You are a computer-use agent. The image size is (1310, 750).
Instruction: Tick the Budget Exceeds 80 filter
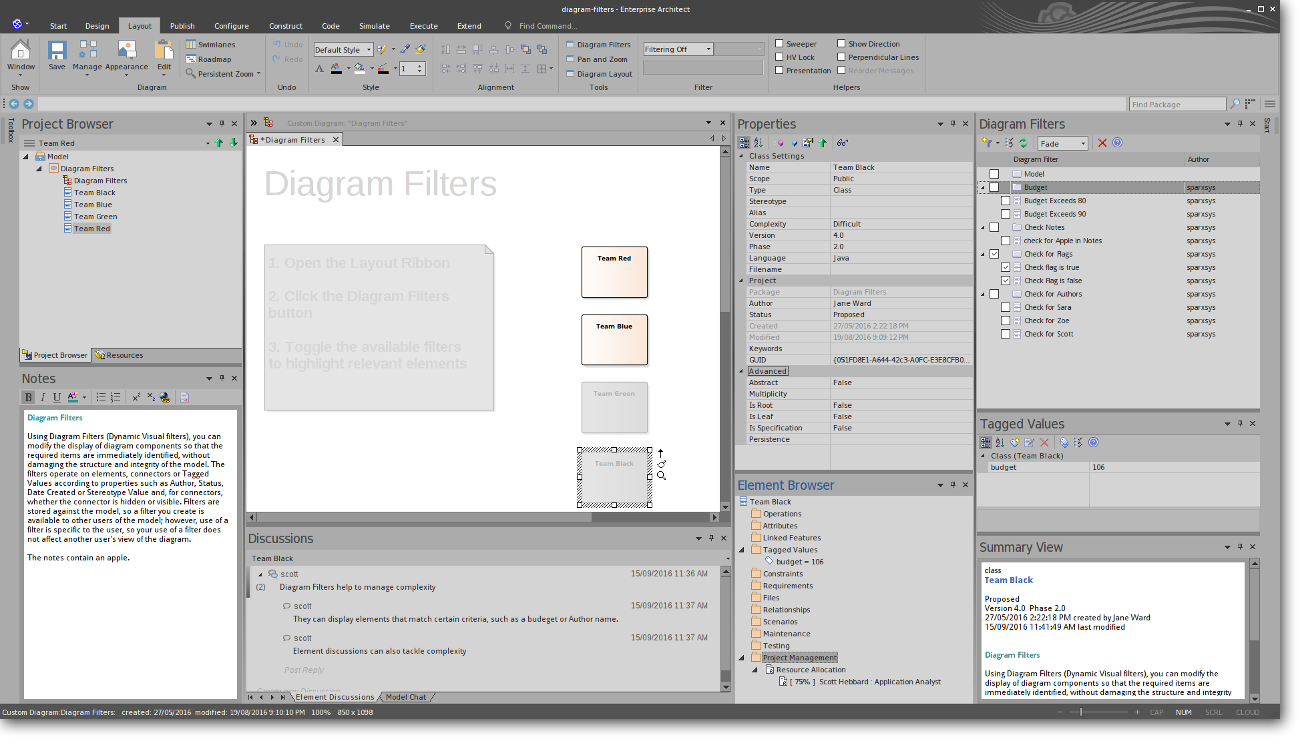tap(1006, 201)
